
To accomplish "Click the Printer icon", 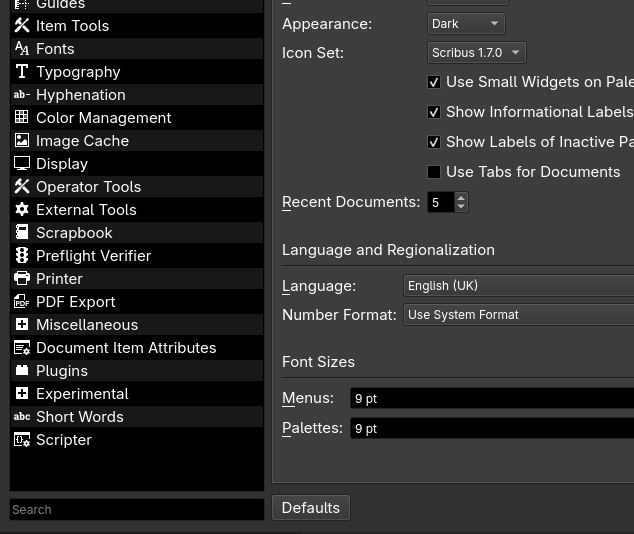I will pos(22,278).
